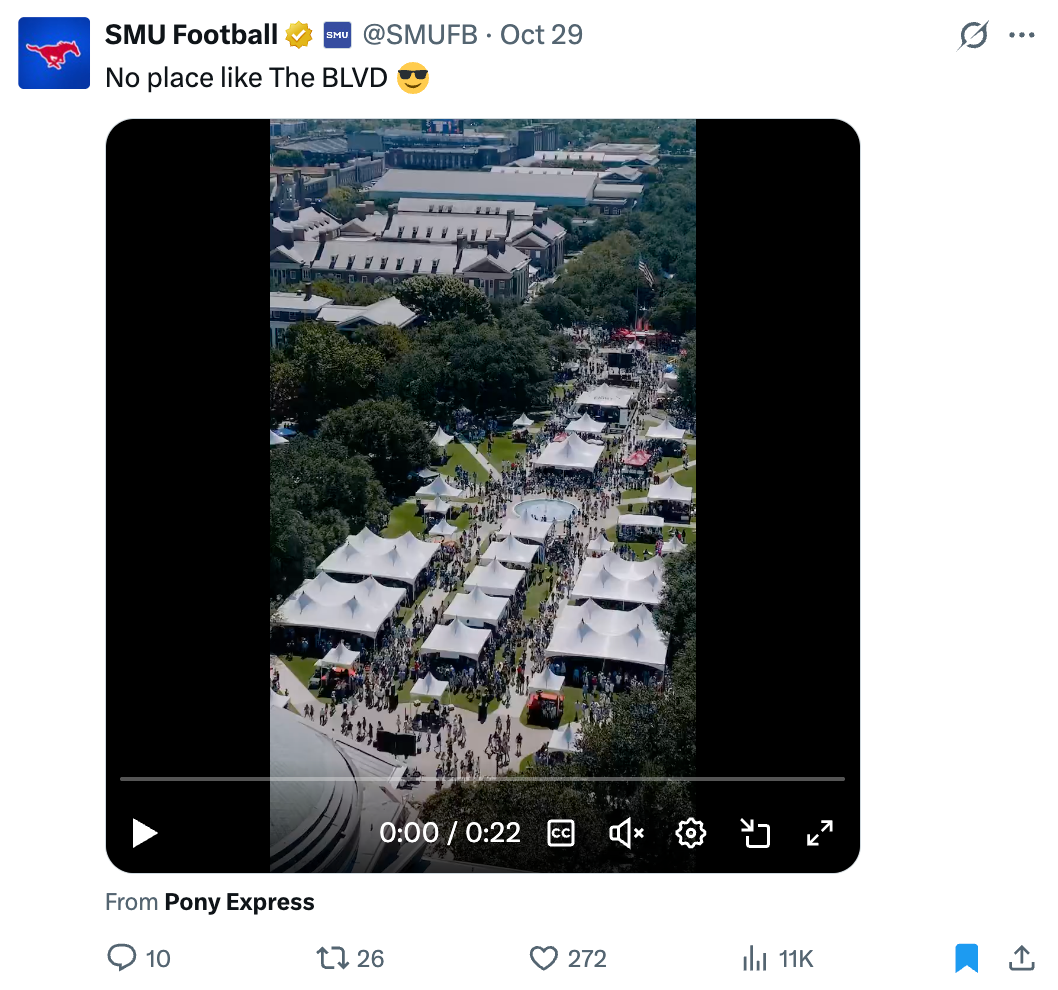Reply to the SMU Football post
This screenshot has height=990, width=1058.
pos(122,959)
